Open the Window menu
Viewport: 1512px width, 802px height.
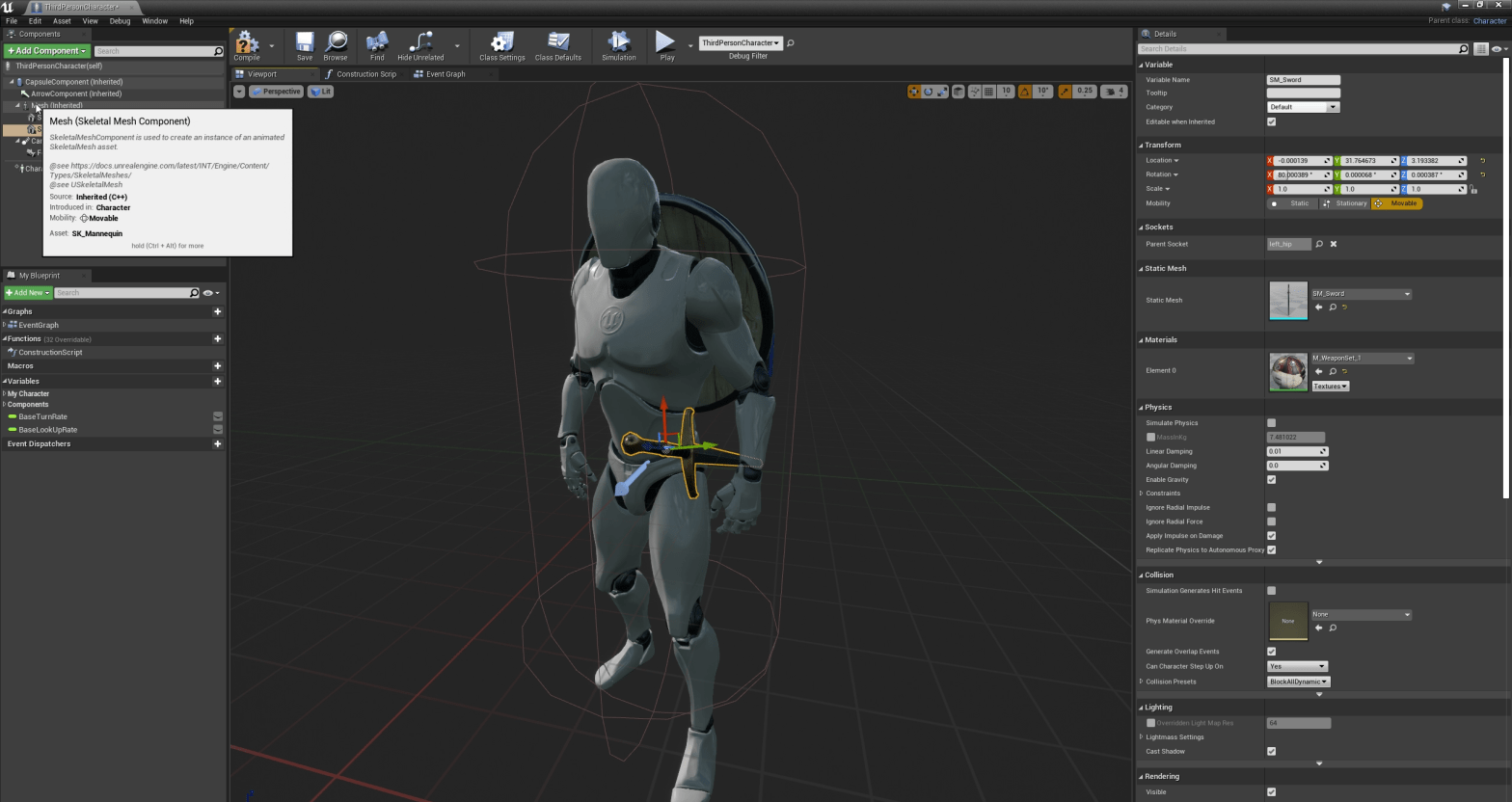pos(154,20)
